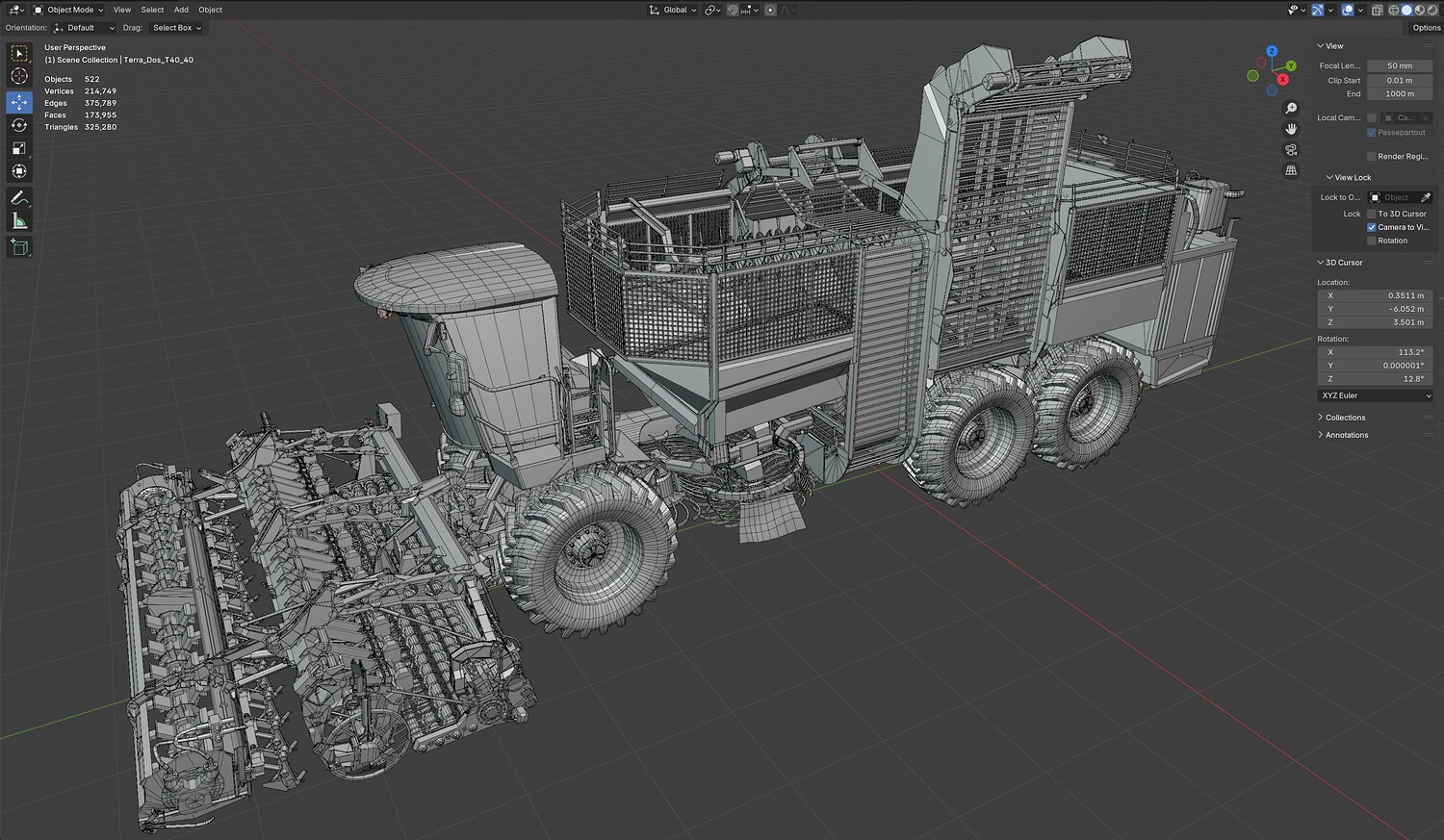The height and width of the screenshot is (840, 1444).
Task: Toggle viewport gizmos display
Action: 1318,10
